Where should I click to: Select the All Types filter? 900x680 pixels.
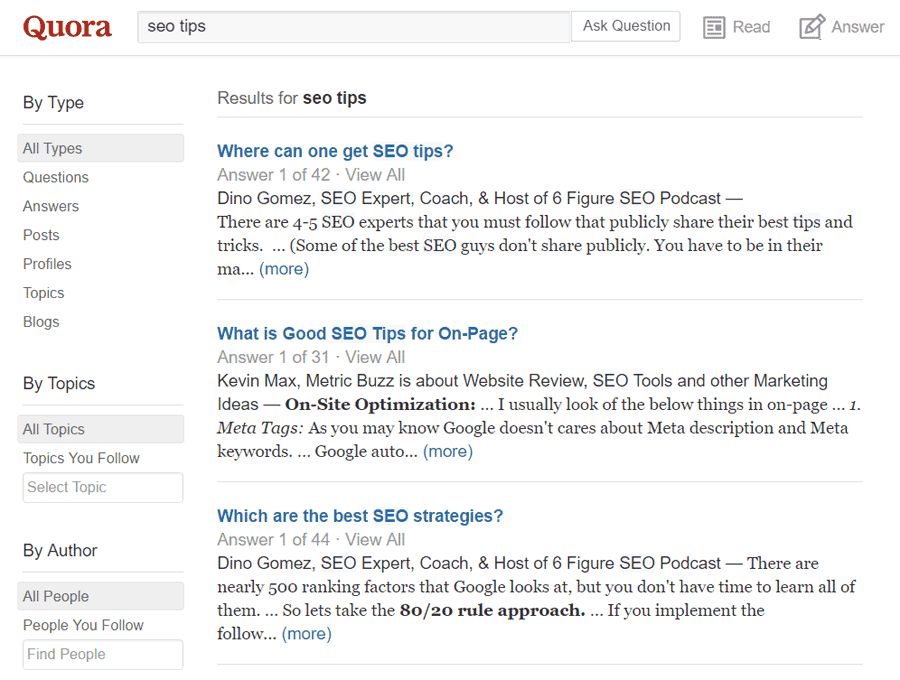point(52,147)
